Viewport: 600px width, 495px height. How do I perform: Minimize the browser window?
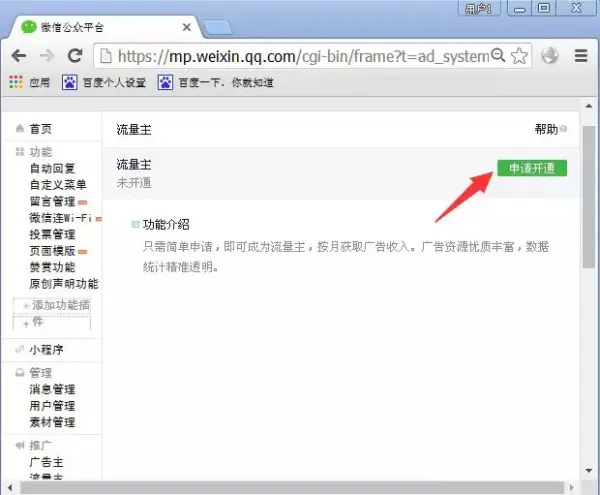519,8
